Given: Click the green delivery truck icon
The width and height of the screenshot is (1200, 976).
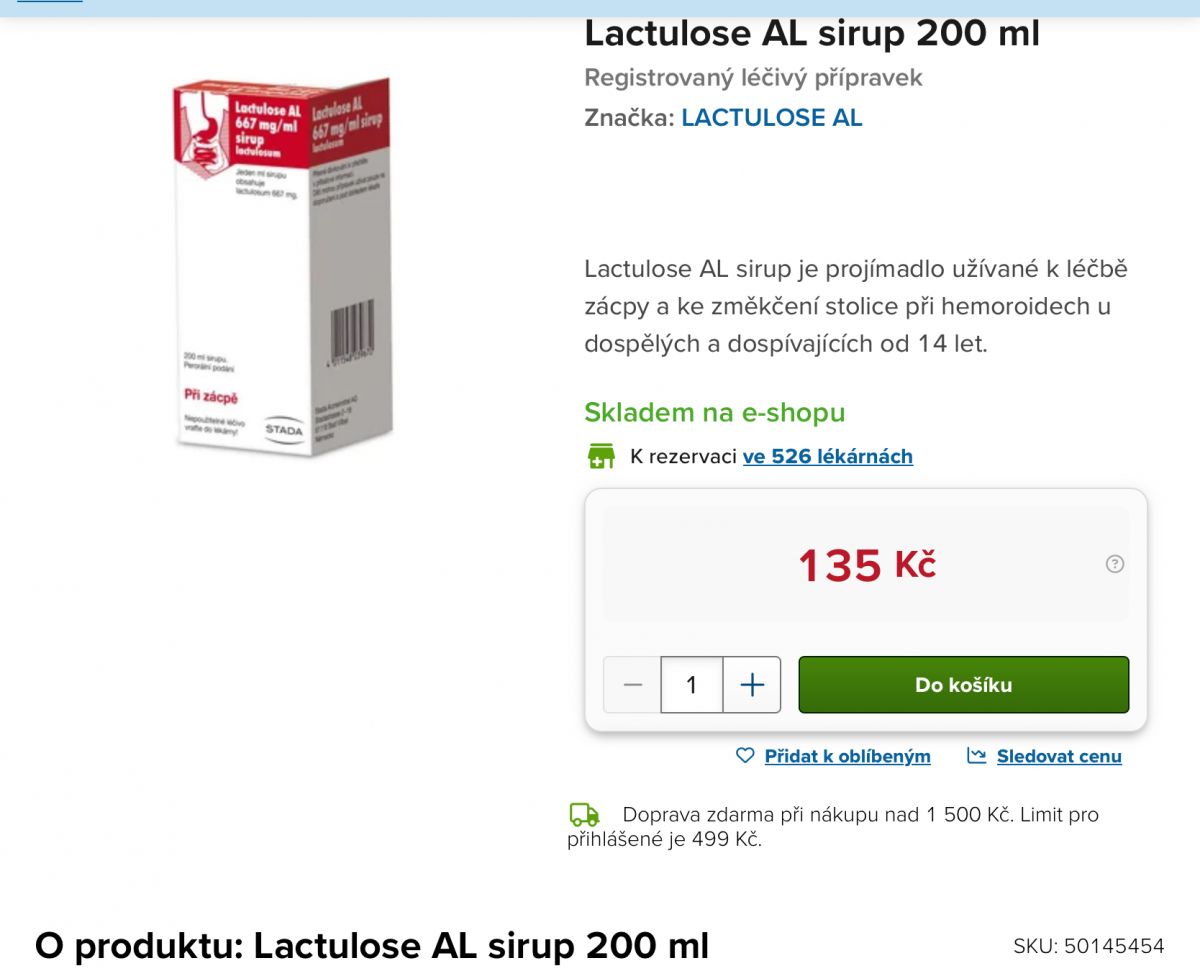Looking at the screenshot, I should (x=584, y=815).
